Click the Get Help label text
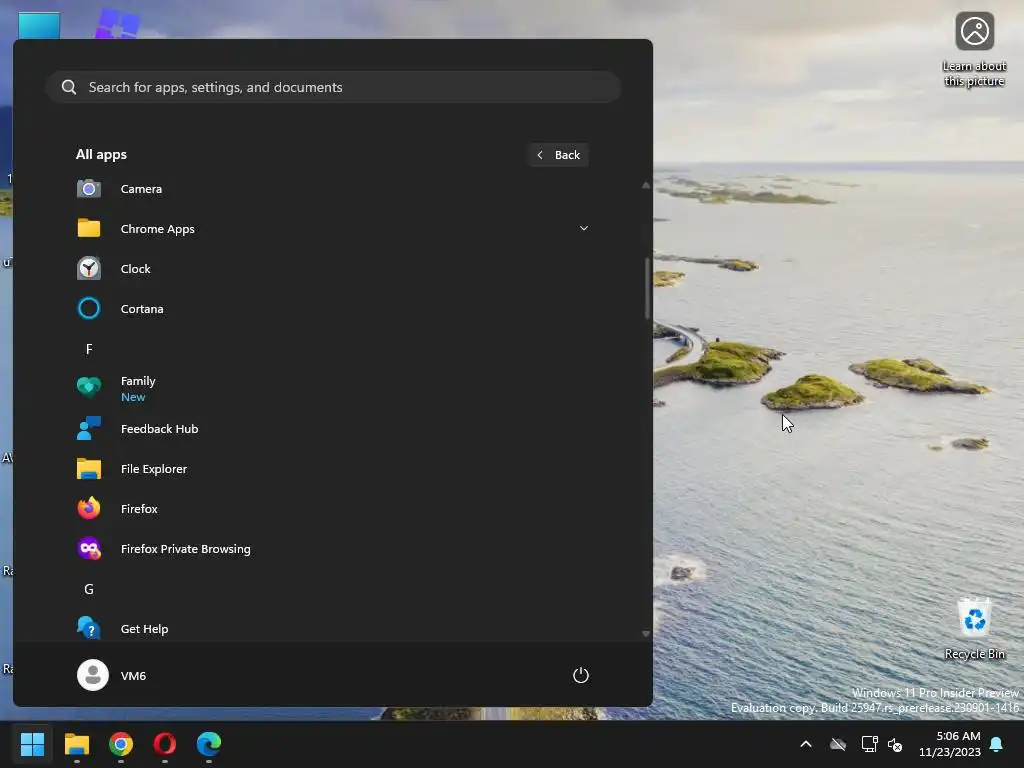This screenshot has width=1024, height=768. pyautogui.click(x=144, y=629)
